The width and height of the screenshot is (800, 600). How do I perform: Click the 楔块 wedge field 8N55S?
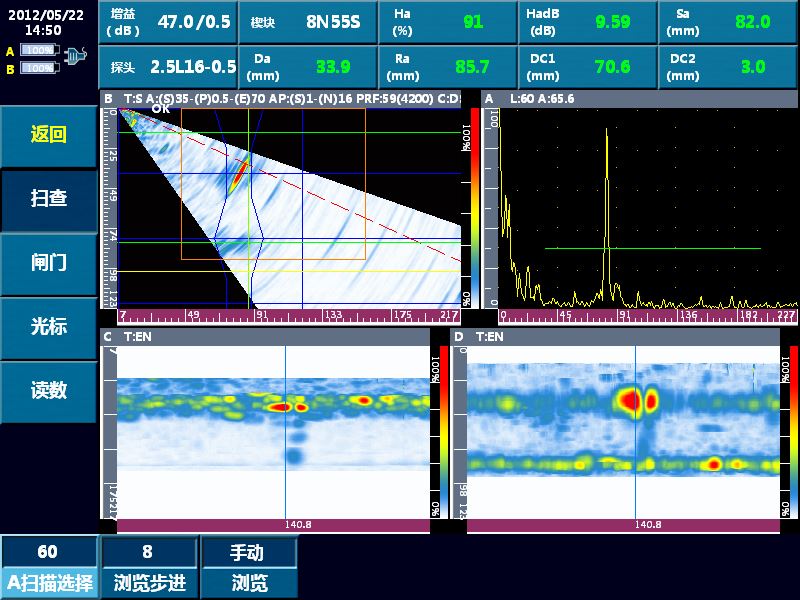[308, 22]
